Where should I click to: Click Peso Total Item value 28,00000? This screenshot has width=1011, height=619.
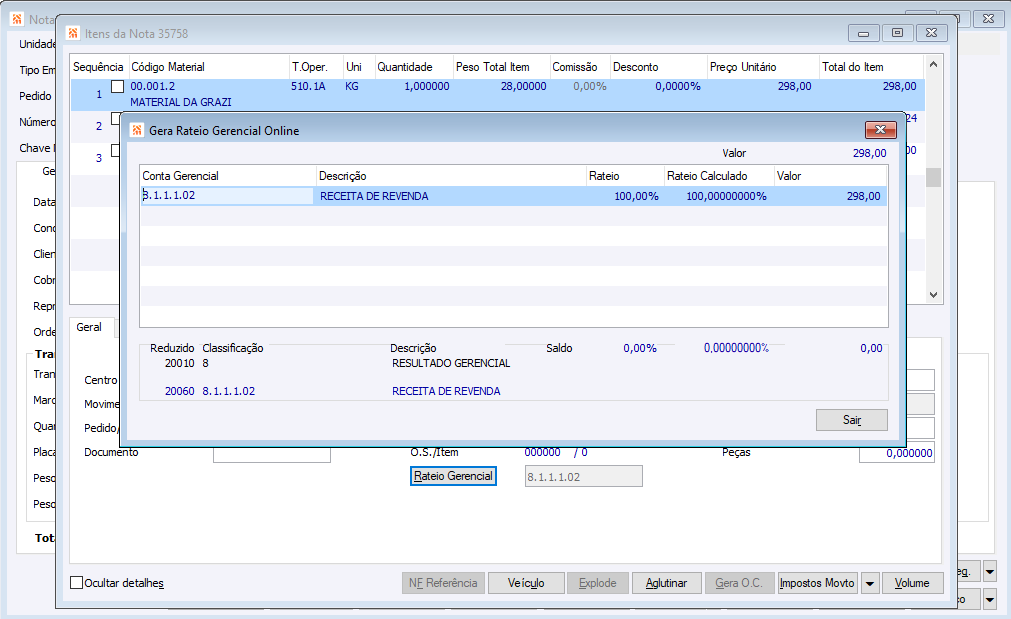pos(524,86)
